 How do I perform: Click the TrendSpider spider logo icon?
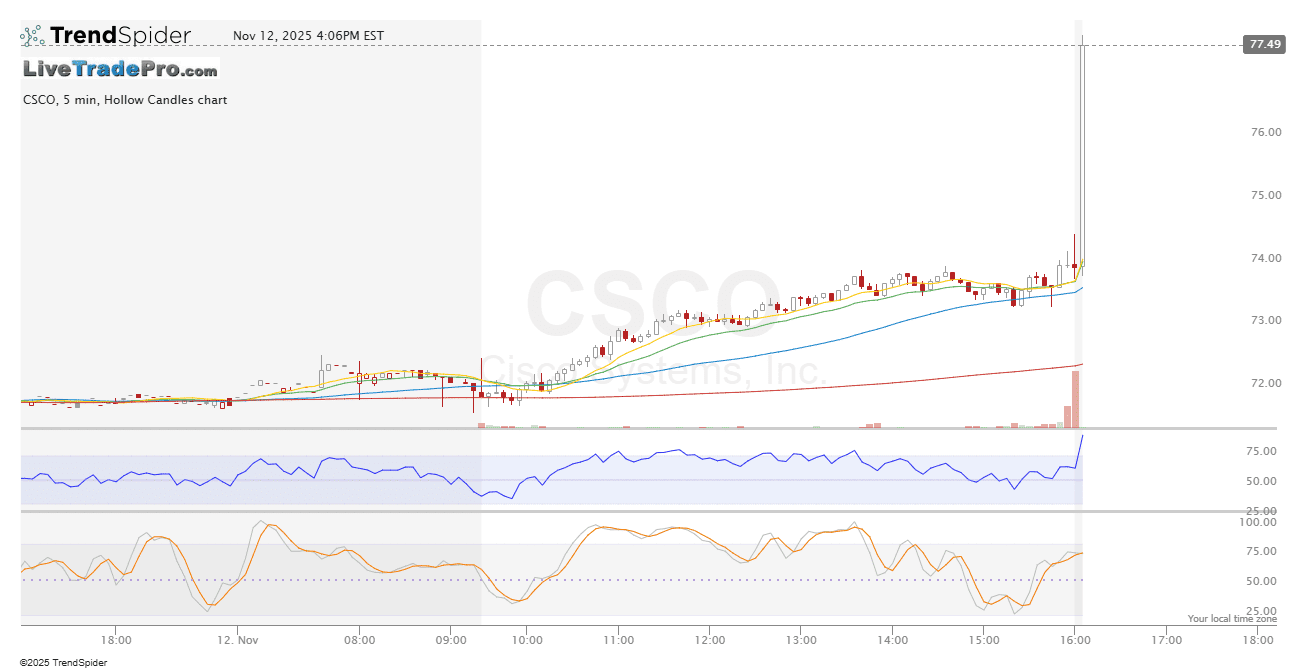pyautogui.click(x=32, y=36)
